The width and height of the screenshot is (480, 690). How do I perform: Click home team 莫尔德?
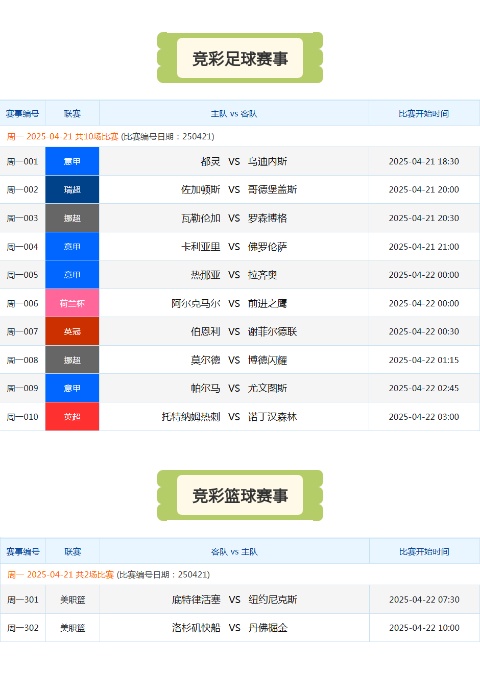(205, 360)
